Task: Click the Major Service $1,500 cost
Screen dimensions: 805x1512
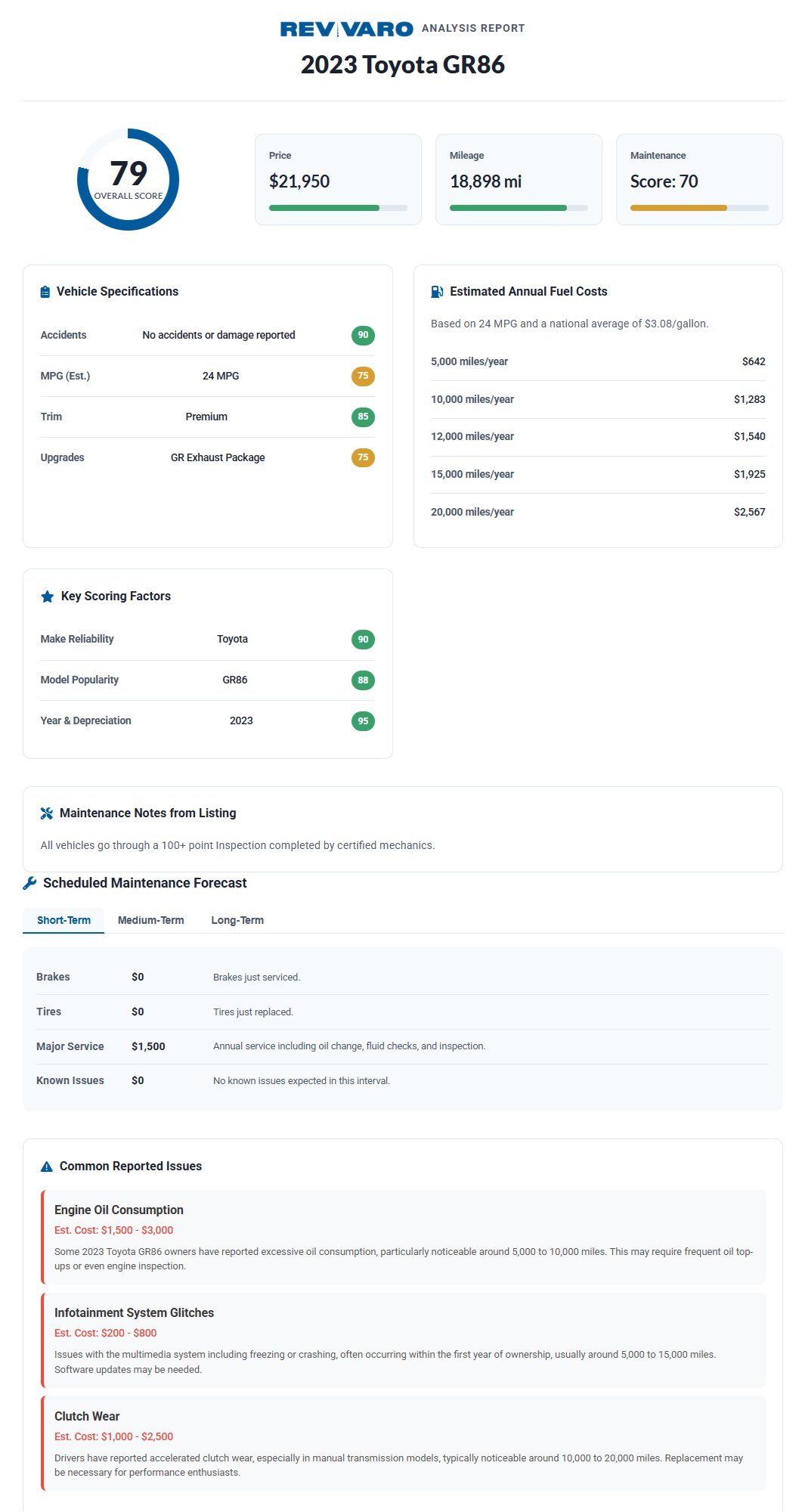Action: pos(148,1046)
